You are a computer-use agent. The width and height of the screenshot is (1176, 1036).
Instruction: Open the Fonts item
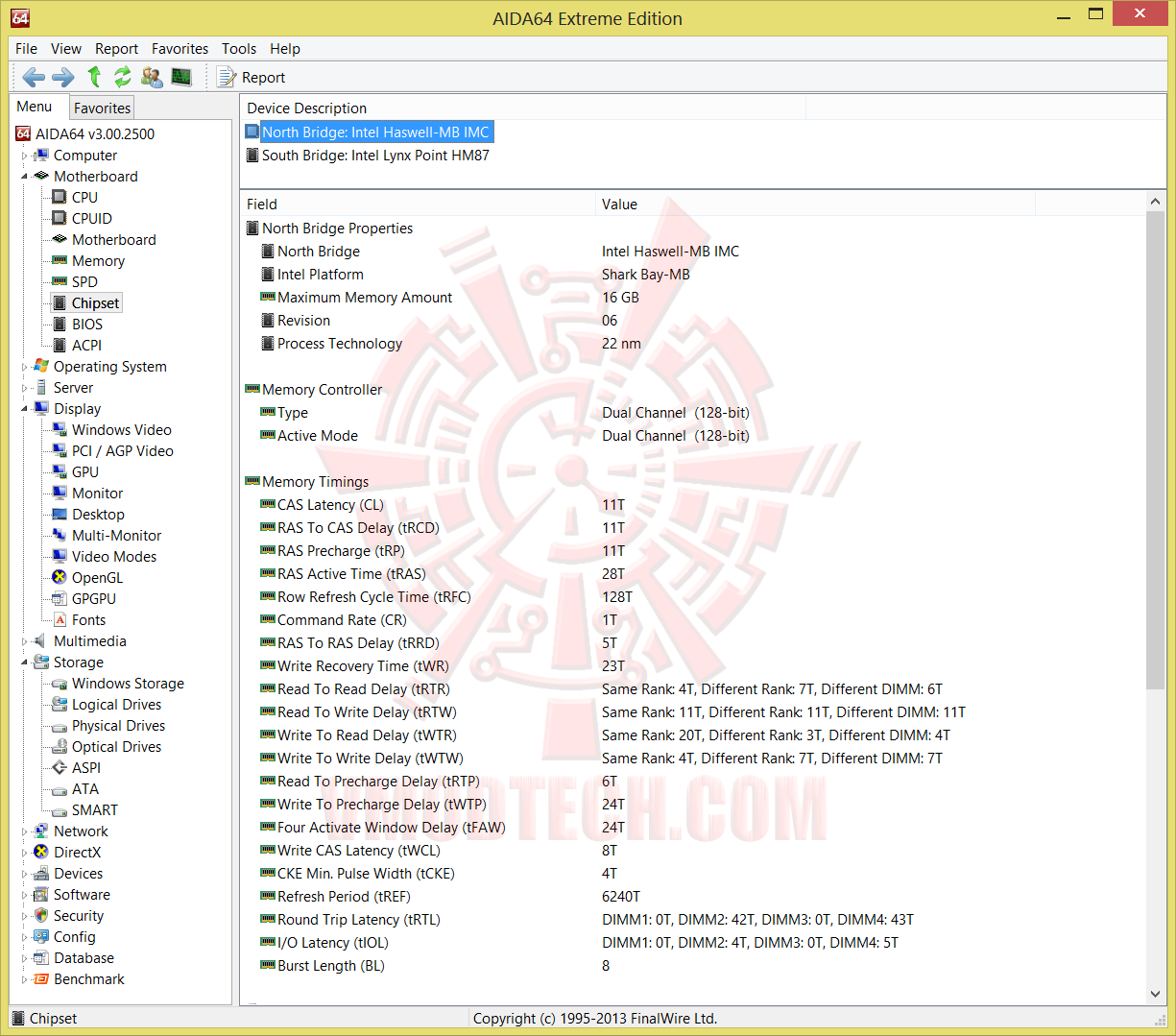pyautogui.click(x=88, y=620)
